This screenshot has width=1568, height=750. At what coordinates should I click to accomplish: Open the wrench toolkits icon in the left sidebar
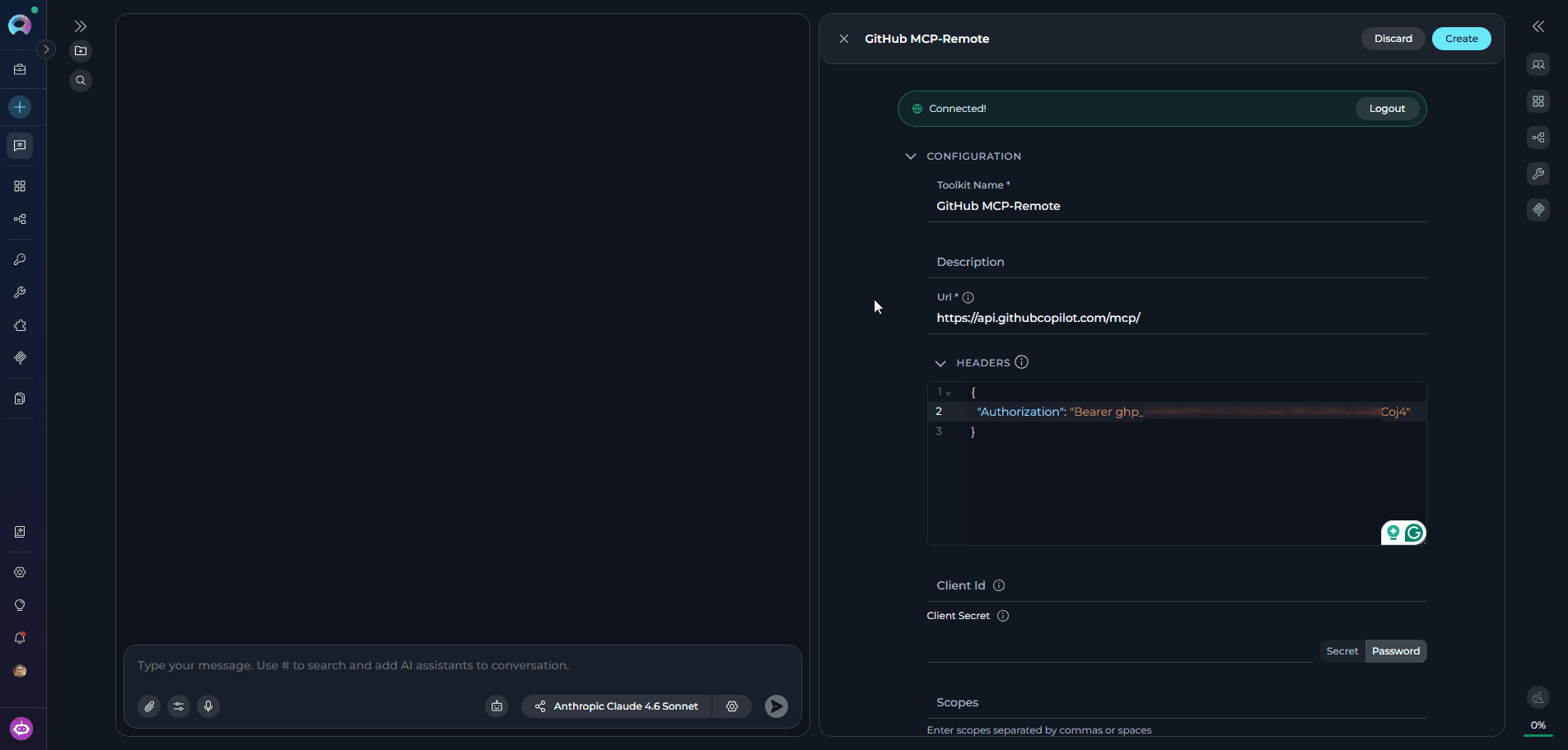coord(20,292)
